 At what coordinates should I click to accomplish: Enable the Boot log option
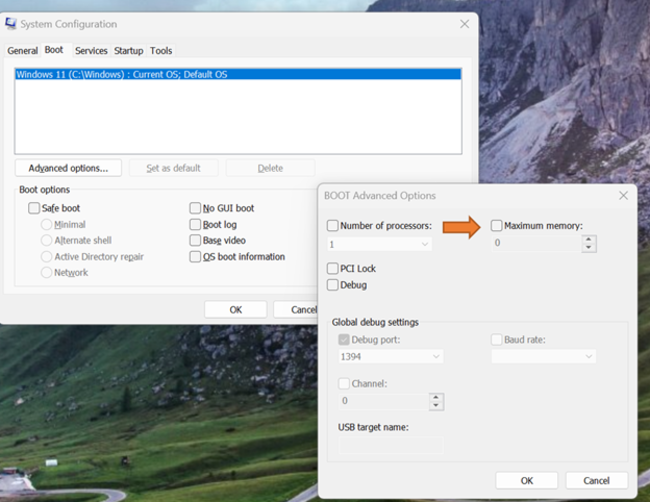195,225
